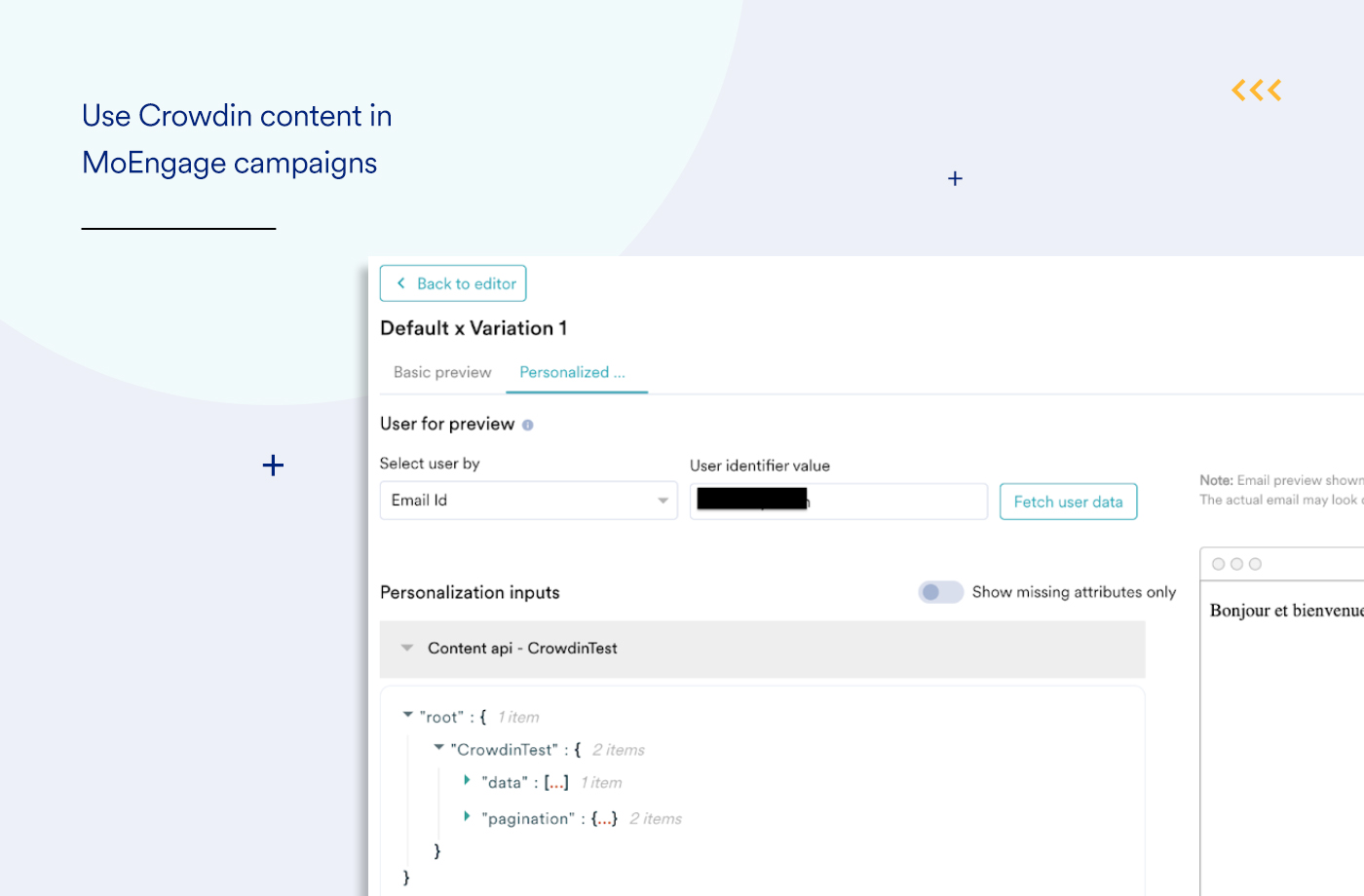
Task: Collapse the "root" JSON node
Action: click(407, 715)
